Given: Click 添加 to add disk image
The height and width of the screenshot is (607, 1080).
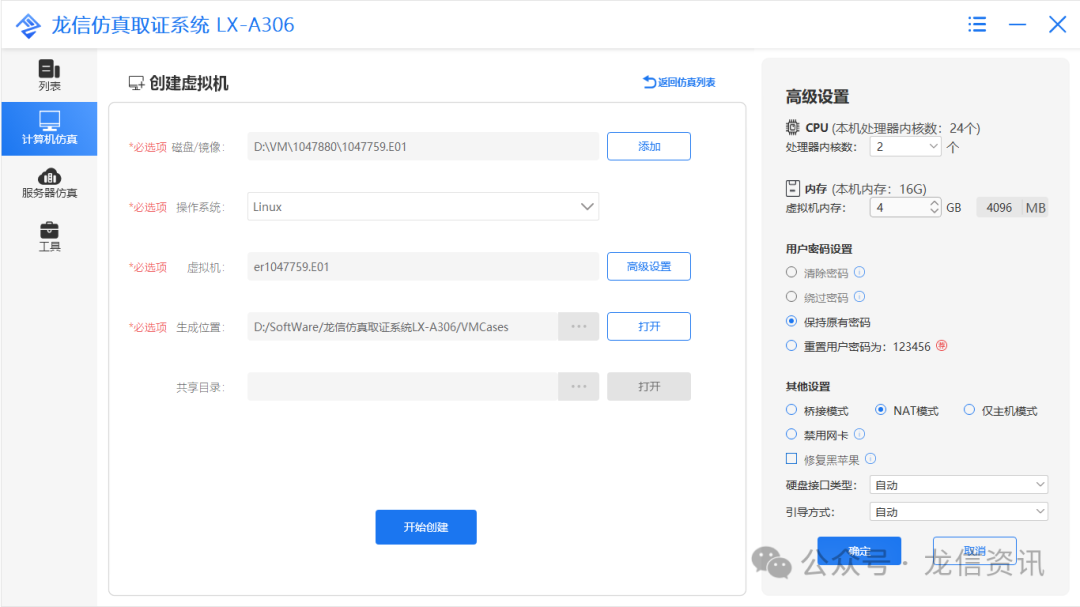Looking at the screenshot, I should [649, 146].
